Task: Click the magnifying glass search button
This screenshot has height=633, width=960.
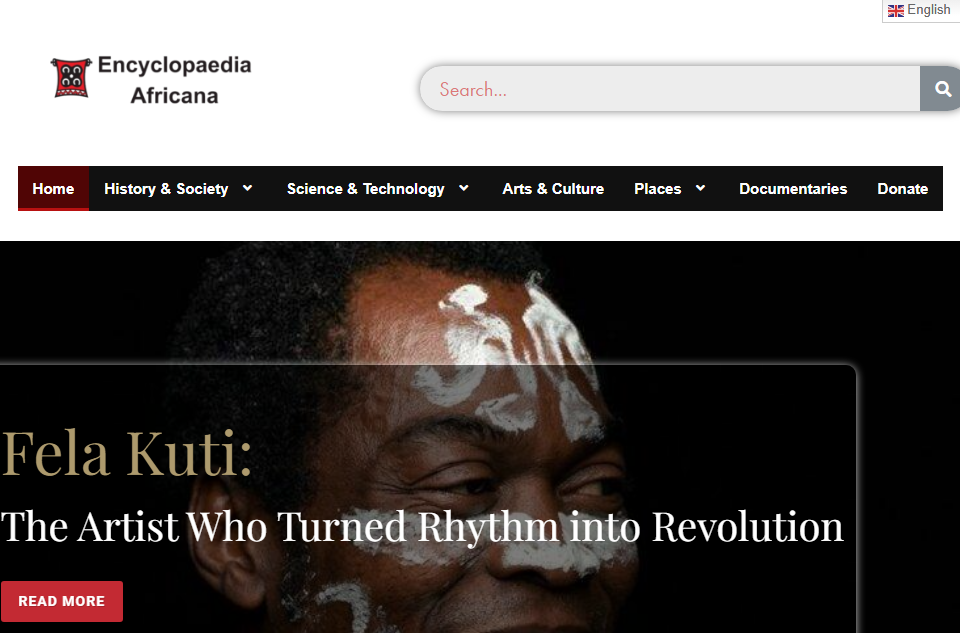Action: click(x=941, y=89)
